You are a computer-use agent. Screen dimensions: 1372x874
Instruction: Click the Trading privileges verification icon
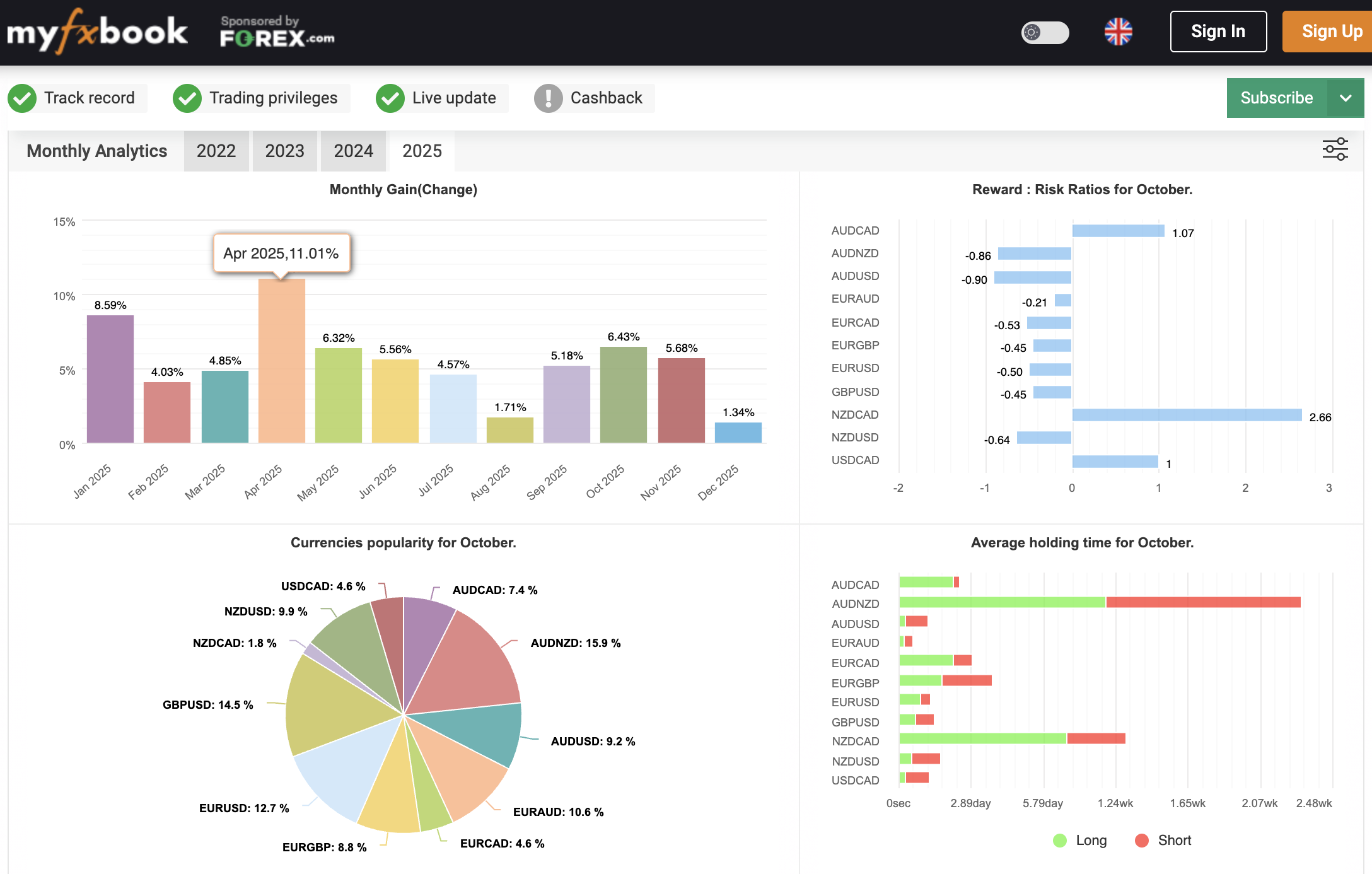point(187,98)
